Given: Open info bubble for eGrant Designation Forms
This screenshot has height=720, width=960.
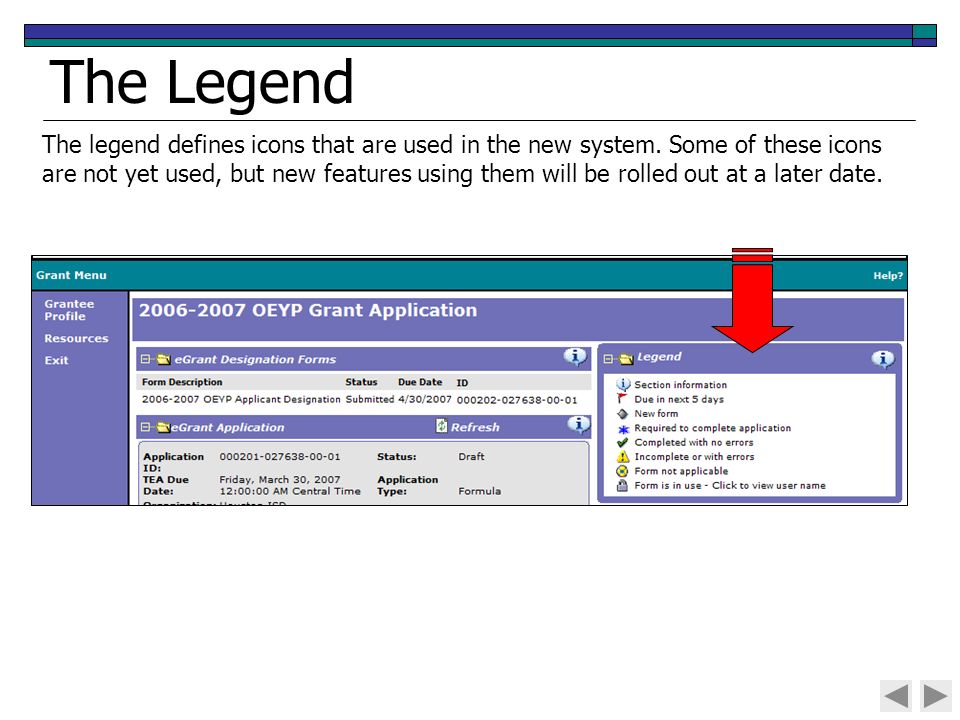Looking at the screenshot, I should pos(575,356).
